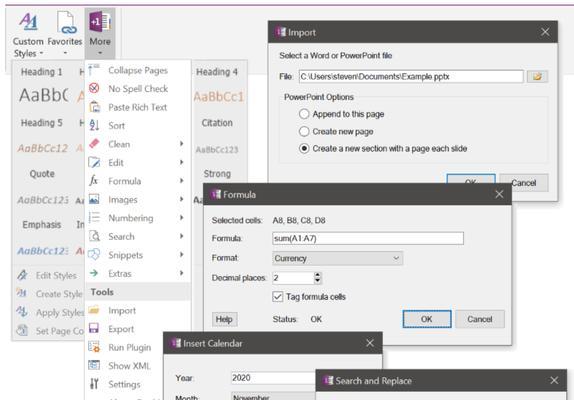Expand the Clean submenu arrow
Image resolution: width=574 pixels, height=400 pixels.
pyautogui.click(x=181, y=144)
